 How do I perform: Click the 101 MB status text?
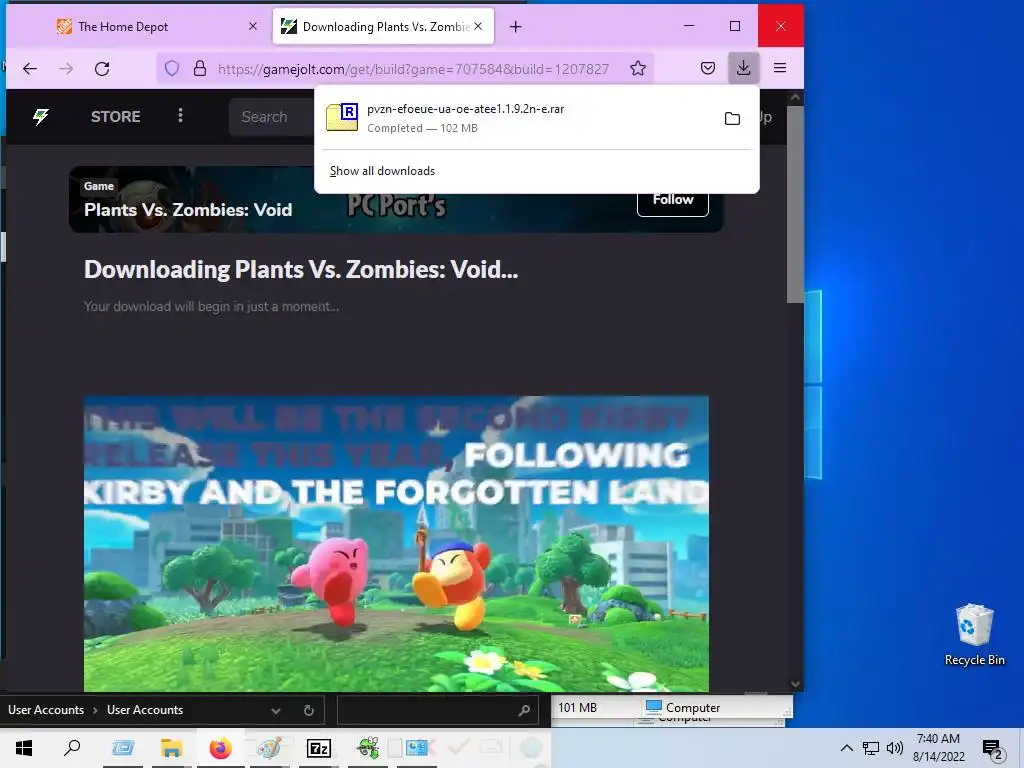pos(577,708)
